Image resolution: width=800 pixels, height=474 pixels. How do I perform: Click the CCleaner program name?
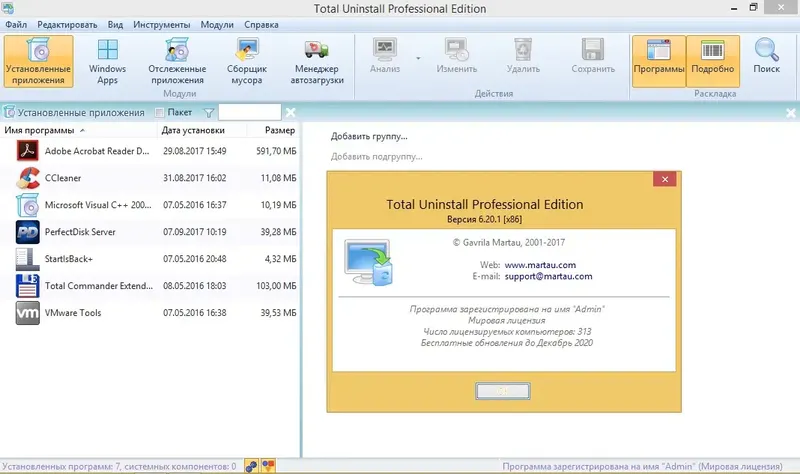coord(63,178)
